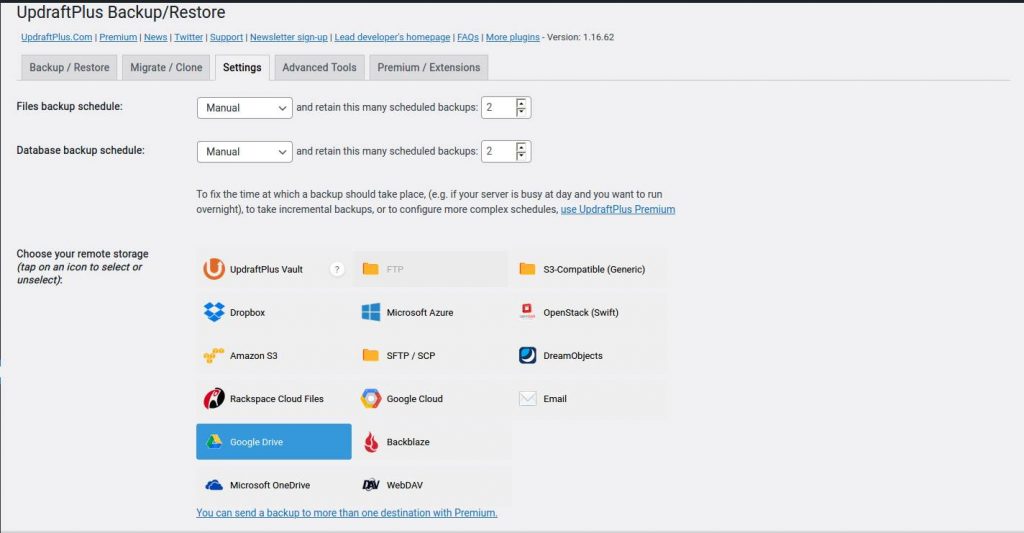Open the Premium / Extensions tab

click(428, 67)
